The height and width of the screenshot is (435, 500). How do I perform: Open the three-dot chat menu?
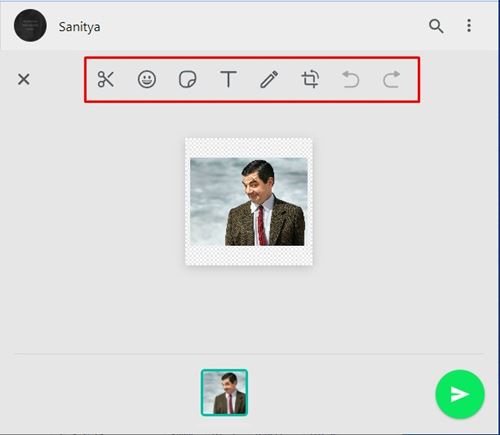point(469,26)
